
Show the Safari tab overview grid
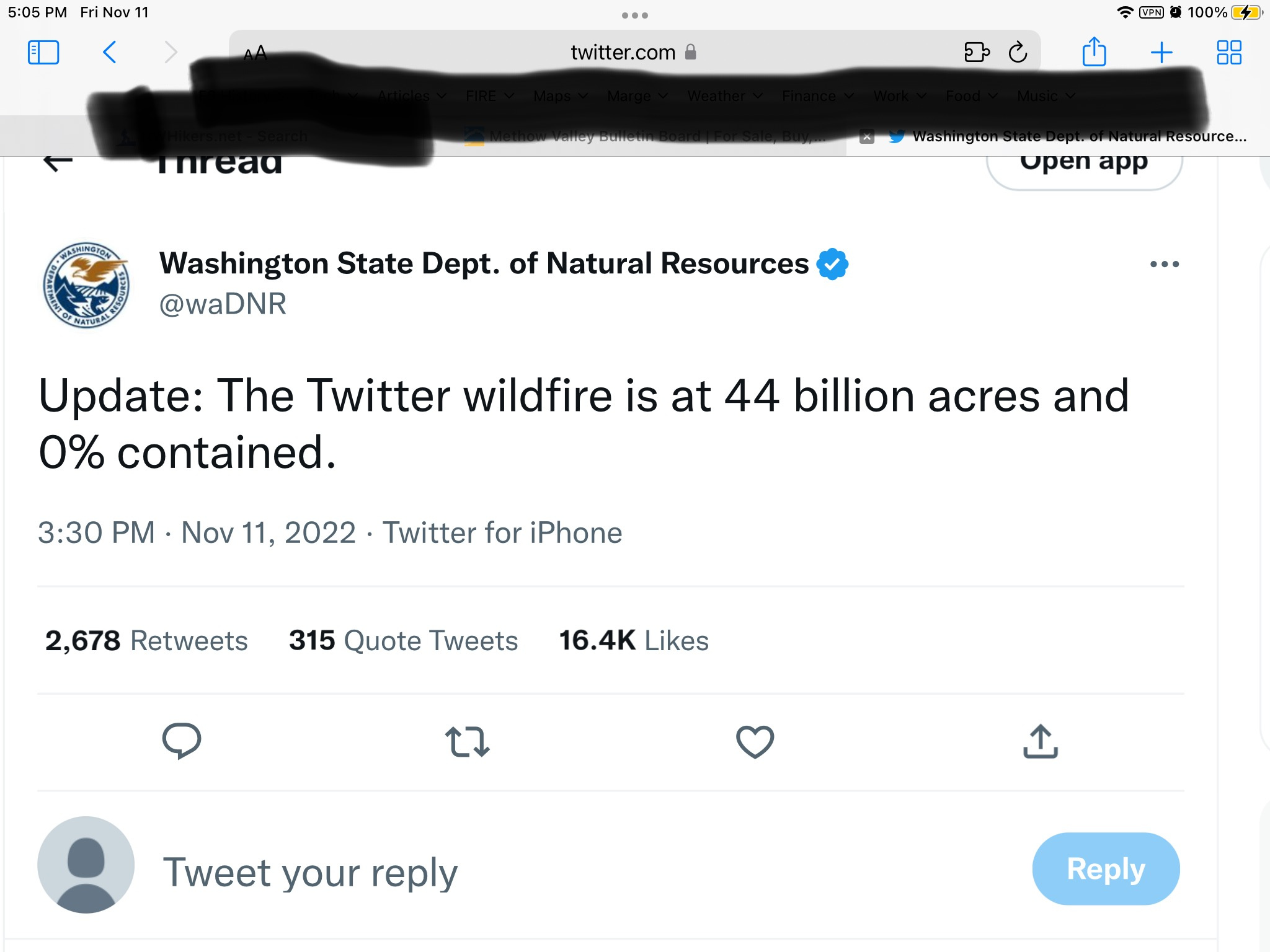point(1228,53)
